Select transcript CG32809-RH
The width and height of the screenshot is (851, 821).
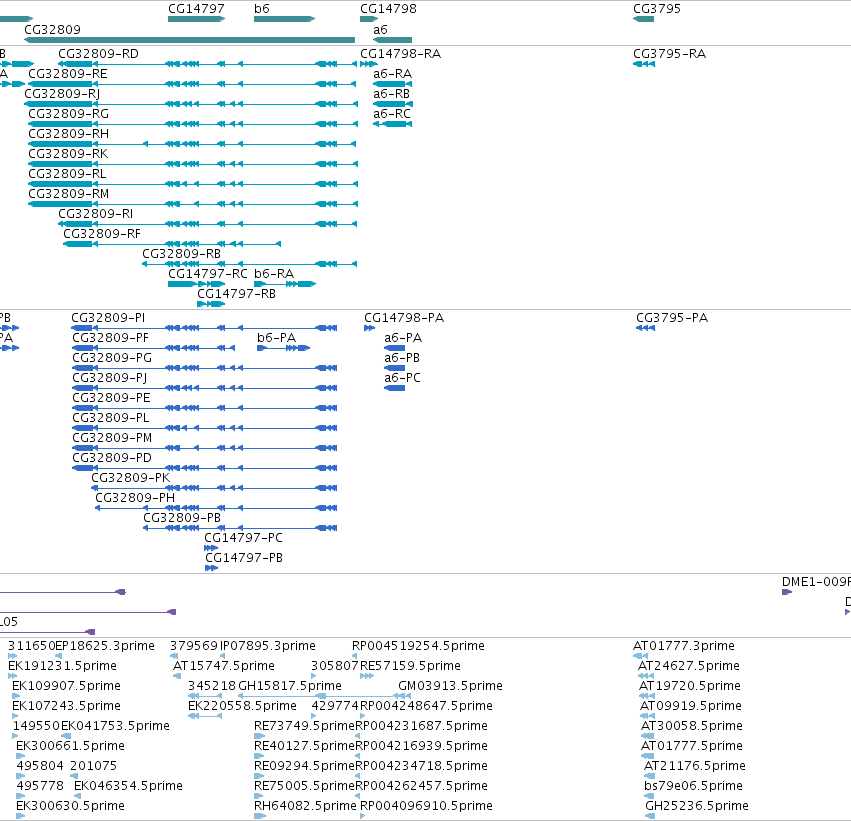tap(68, 134)
